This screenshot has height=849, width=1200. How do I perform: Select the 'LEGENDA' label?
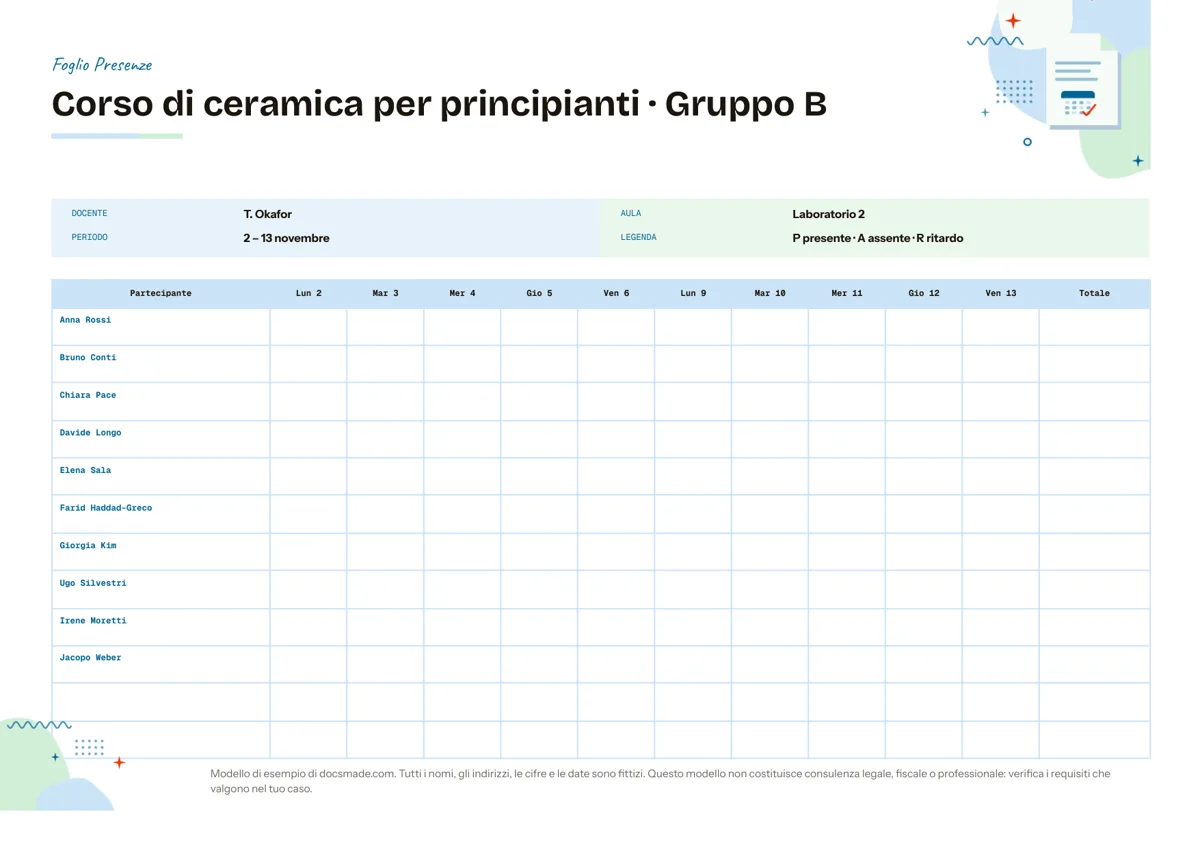638,238
